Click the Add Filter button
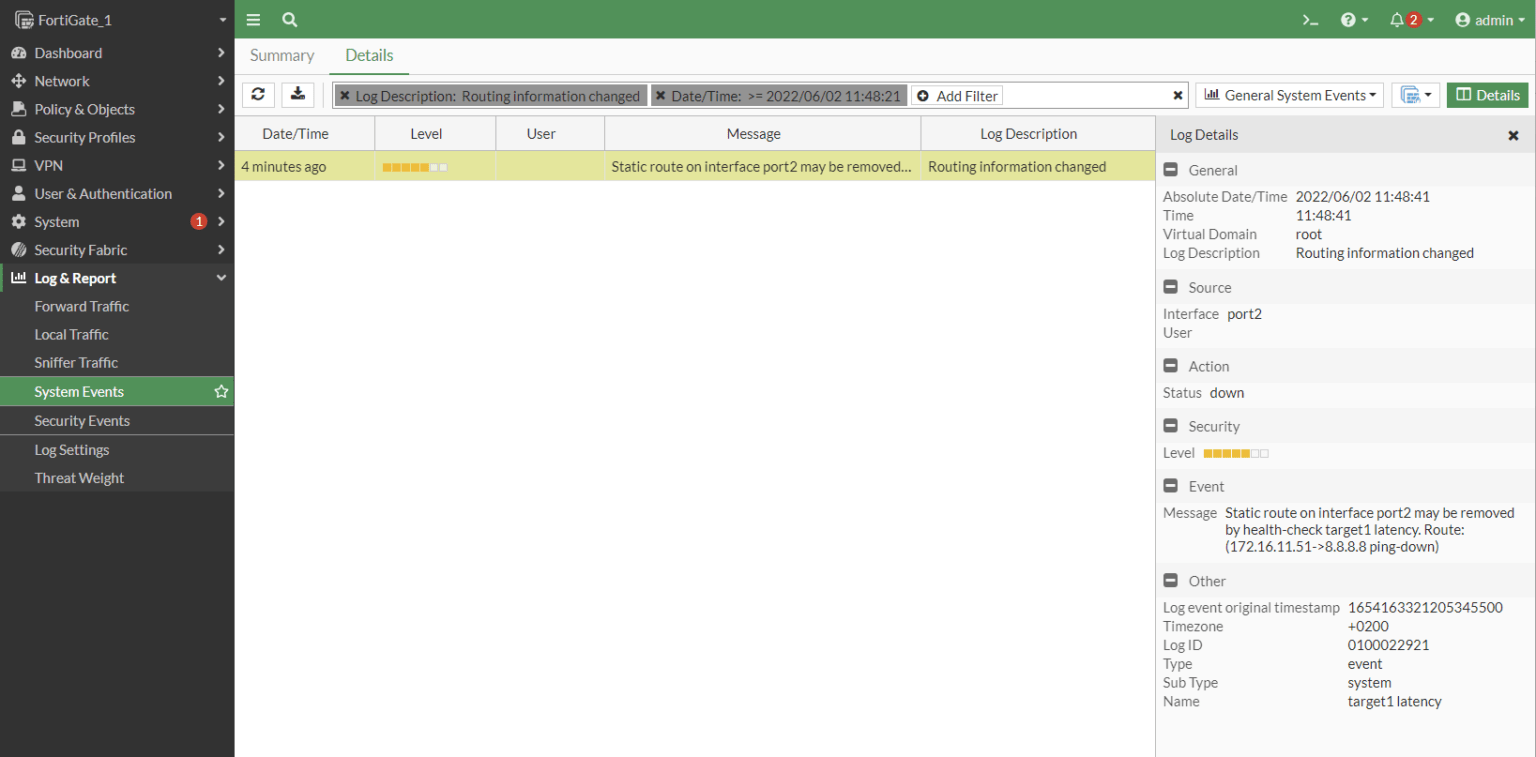The image size is (1536, 757). pos(957,96)
